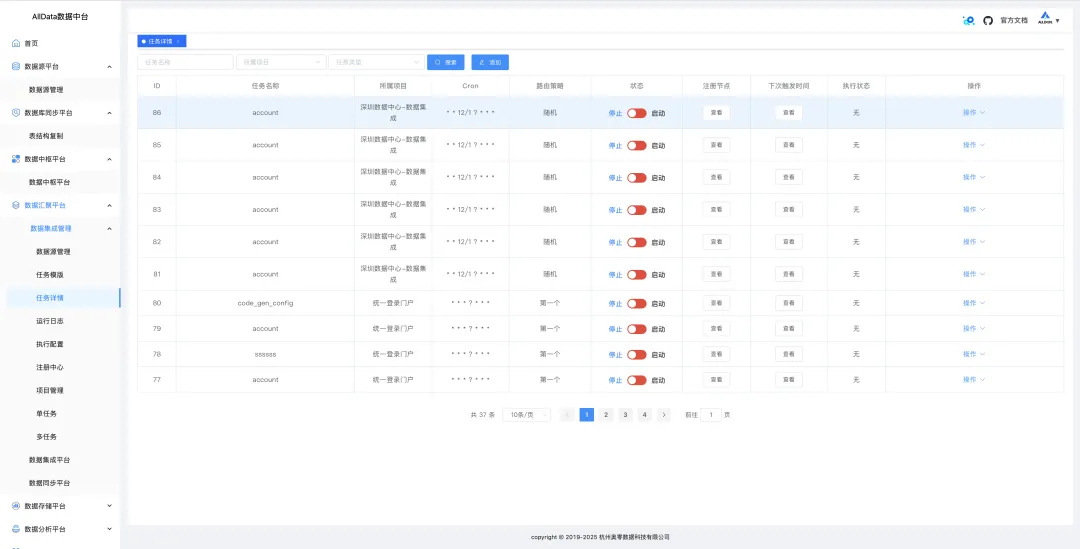The image size is (1080, 549).
Task: Toggle the status switch for task ID 84
Action: point(636,178)
